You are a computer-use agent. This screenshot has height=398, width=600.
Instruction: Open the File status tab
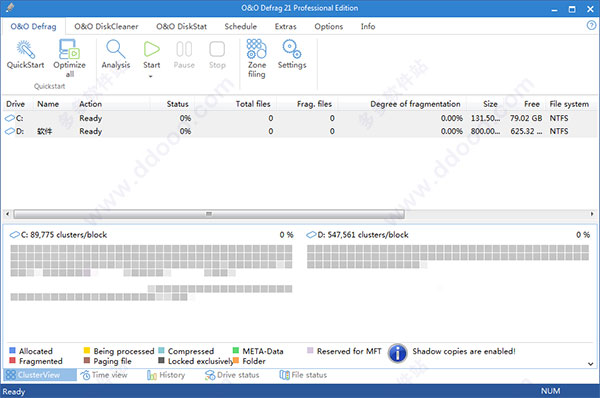(x=303, y=375)
